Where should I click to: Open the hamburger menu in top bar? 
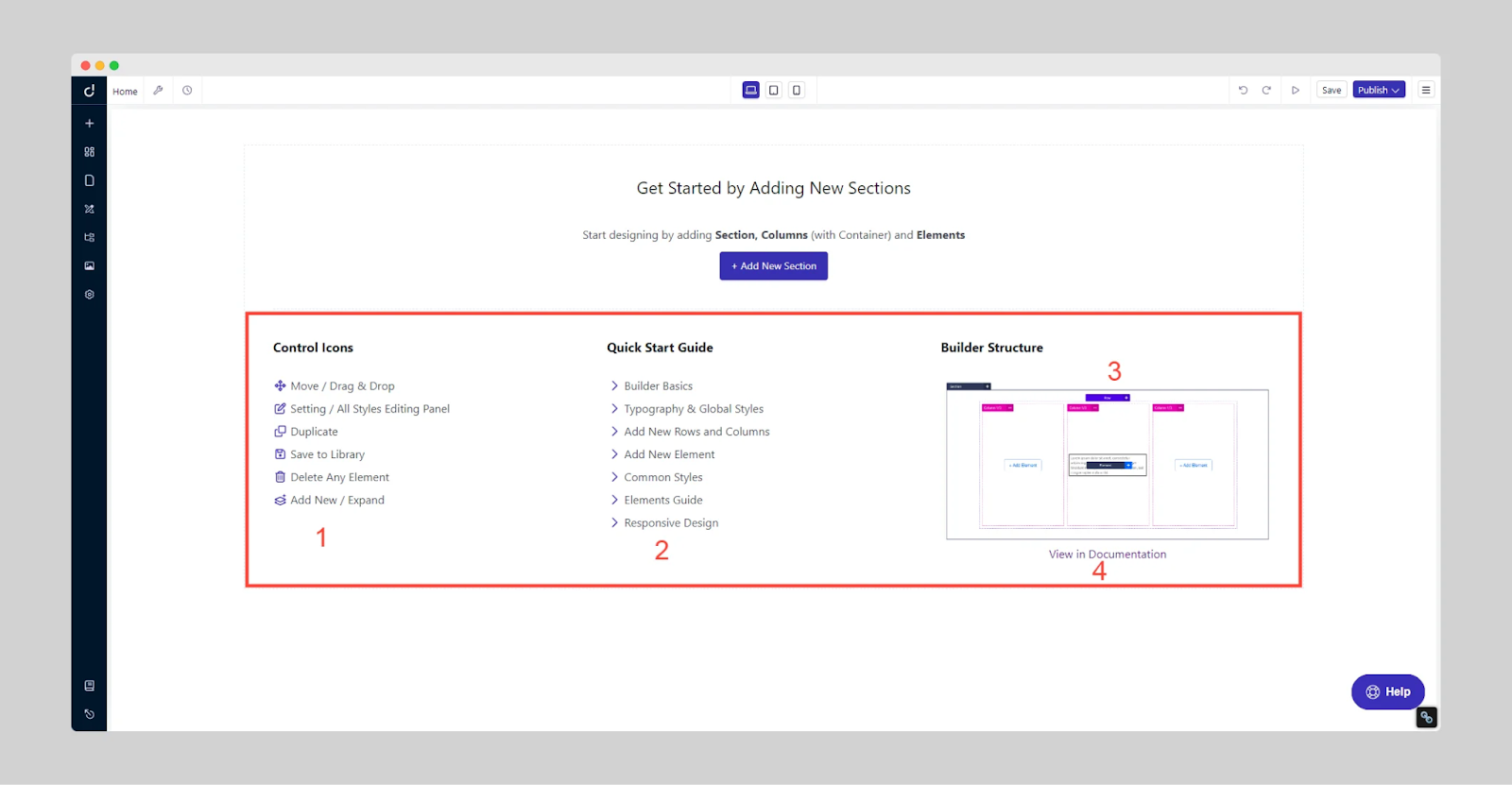point(1426,90)
